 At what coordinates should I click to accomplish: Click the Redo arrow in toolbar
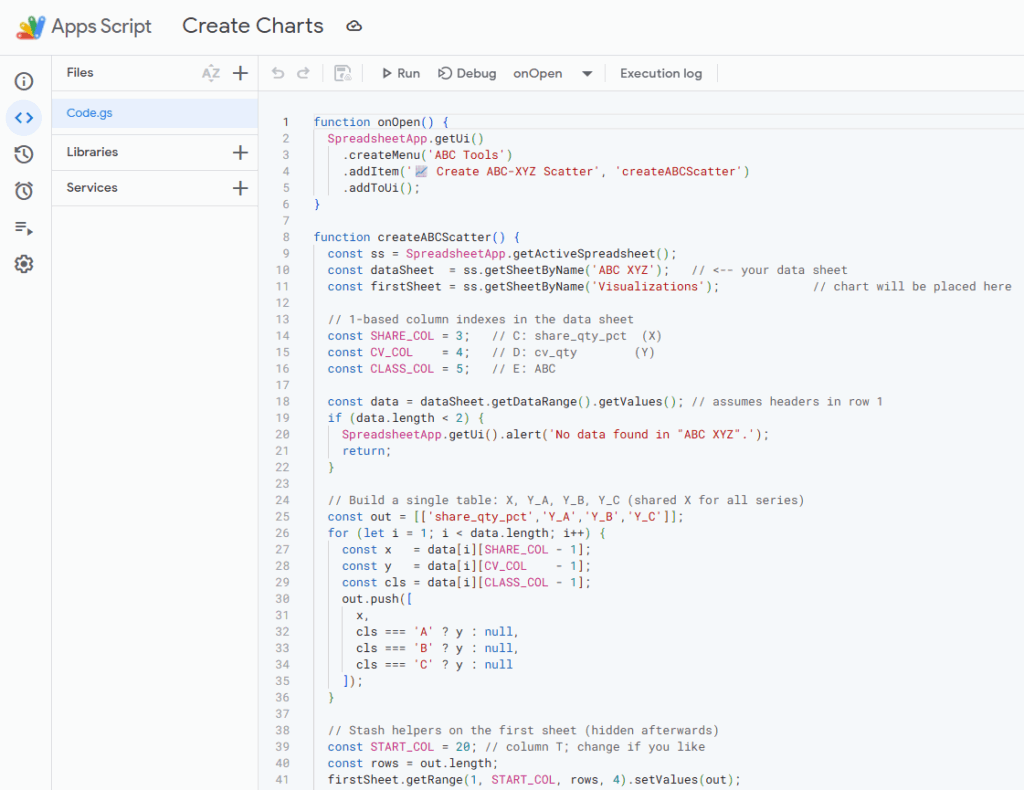[x=303, y=73]
